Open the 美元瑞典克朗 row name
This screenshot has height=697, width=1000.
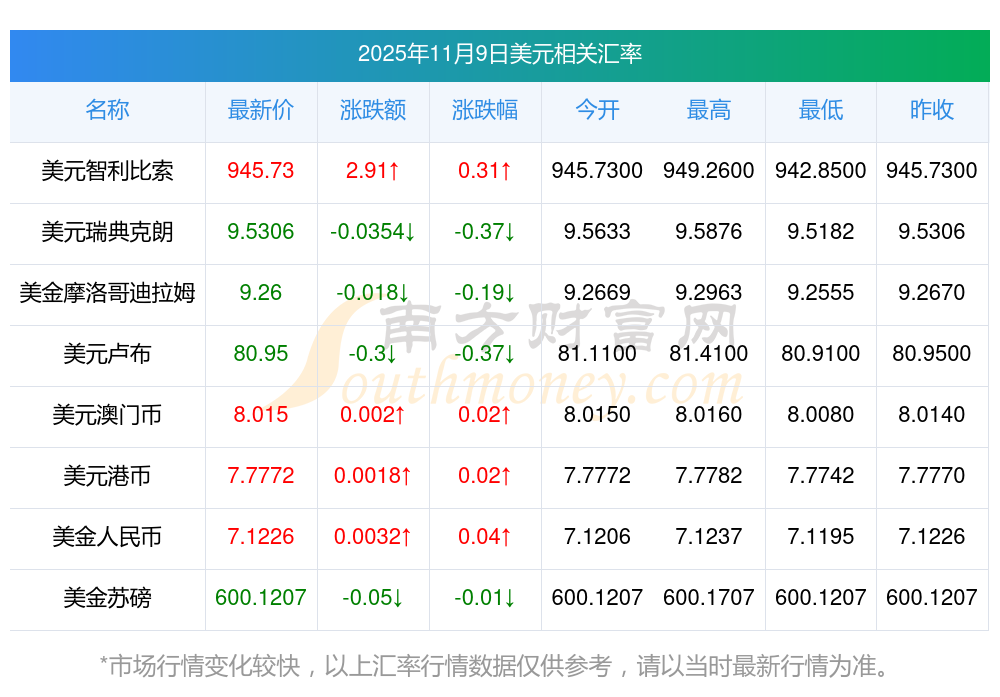(x=107, y=232)
